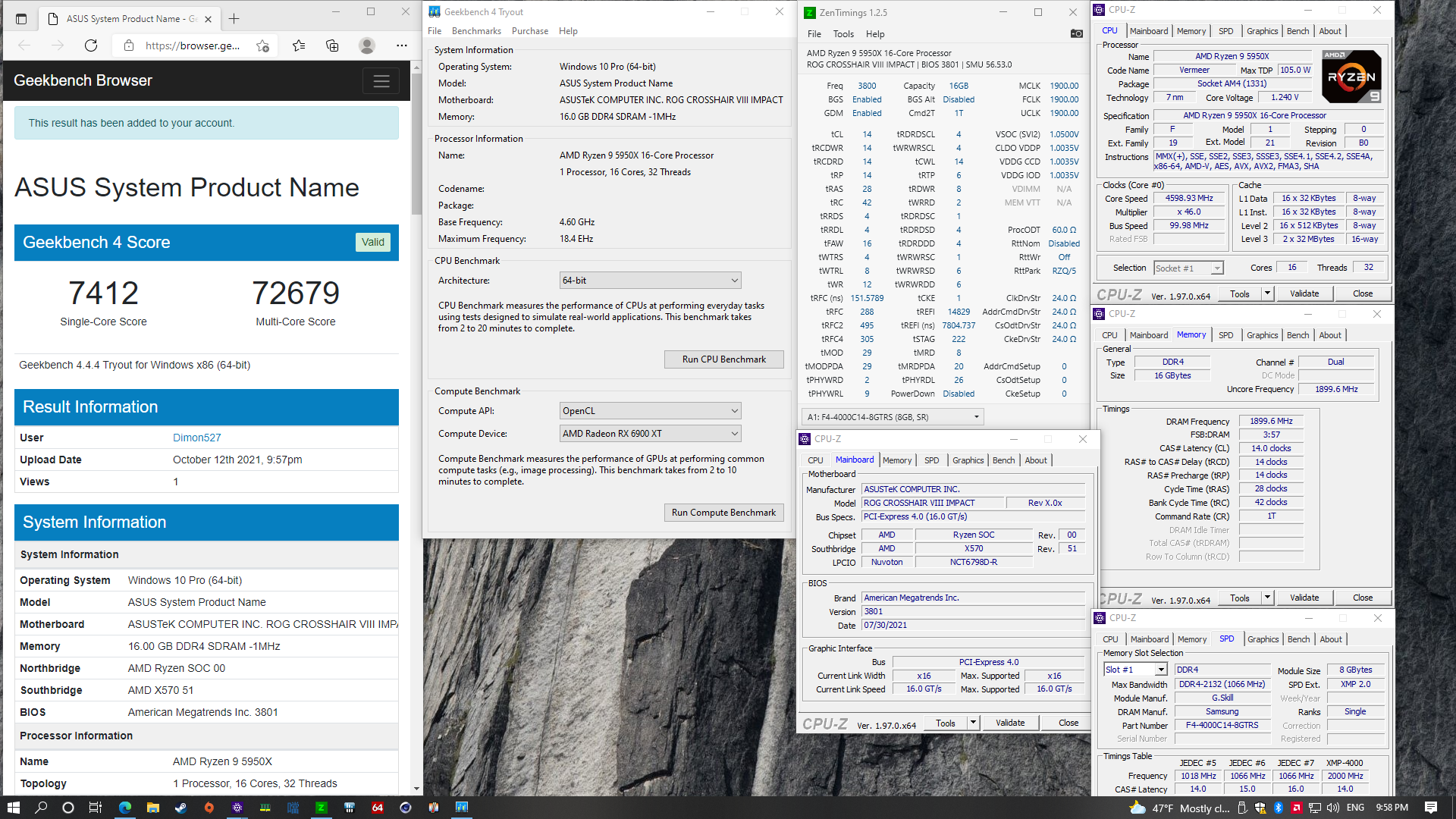Click Tools button in CPU-Z Mainboard window

946,723
